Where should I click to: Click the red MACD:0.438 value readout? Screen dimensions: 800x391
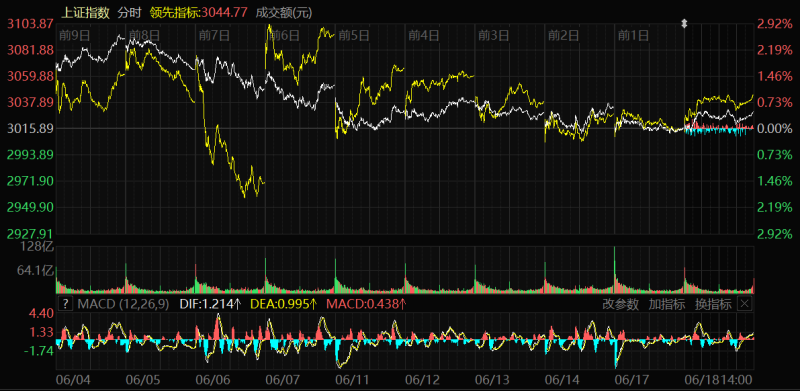366,305
